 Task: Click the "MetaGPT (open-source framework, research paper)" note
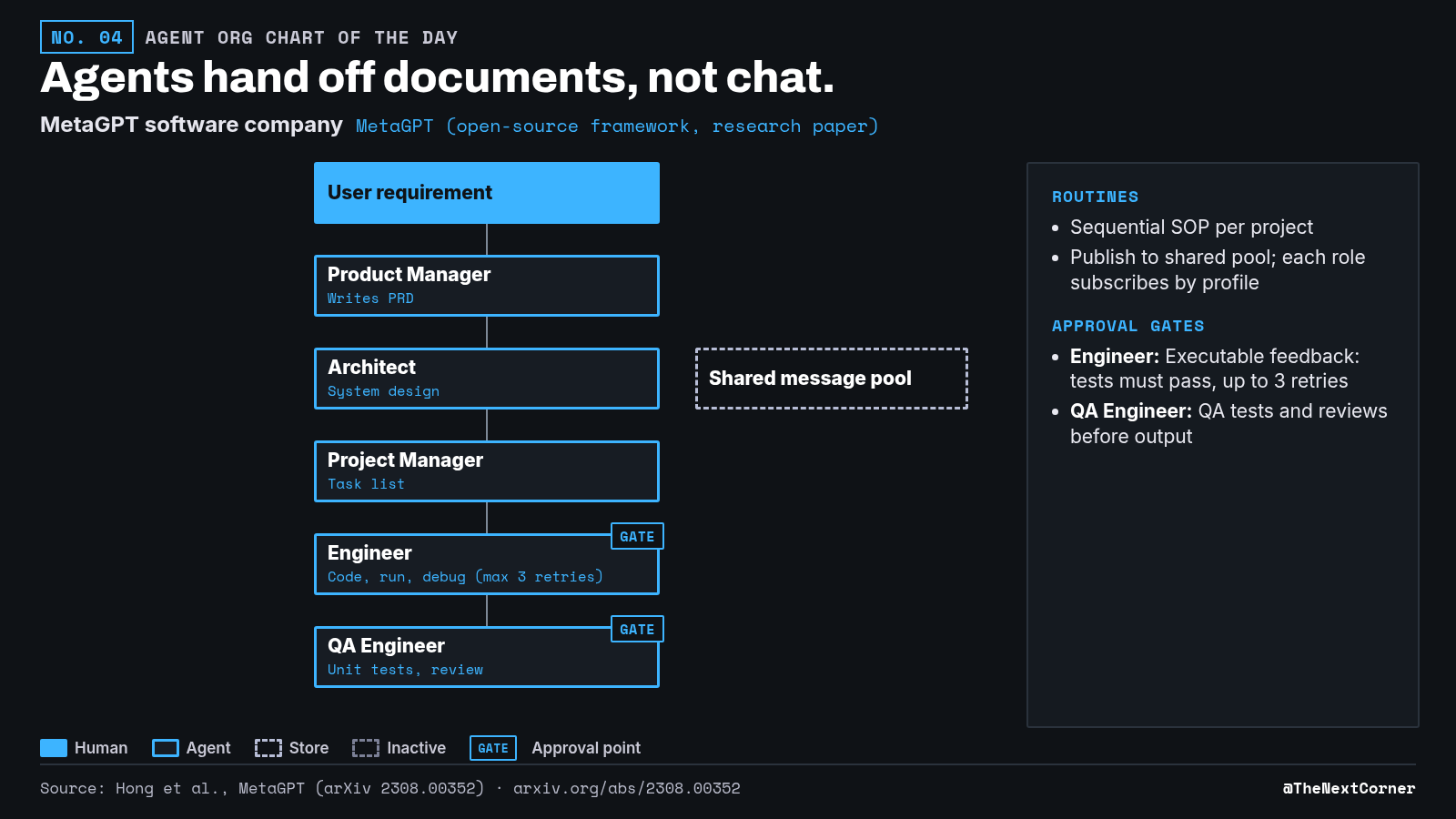[617, 126]
